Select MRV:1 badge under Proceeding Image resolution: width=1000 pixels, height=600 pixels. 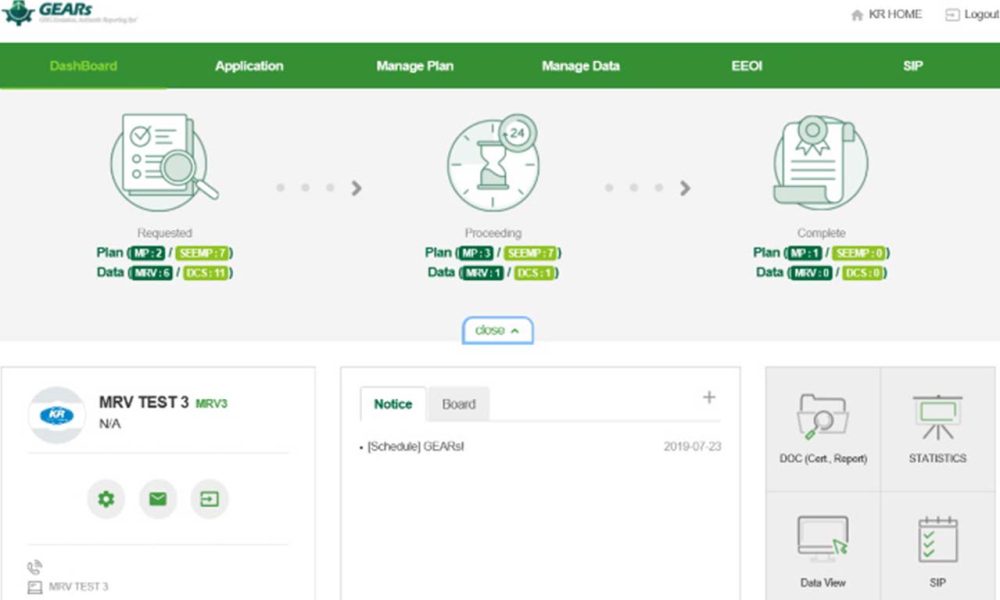click(483, 273)
